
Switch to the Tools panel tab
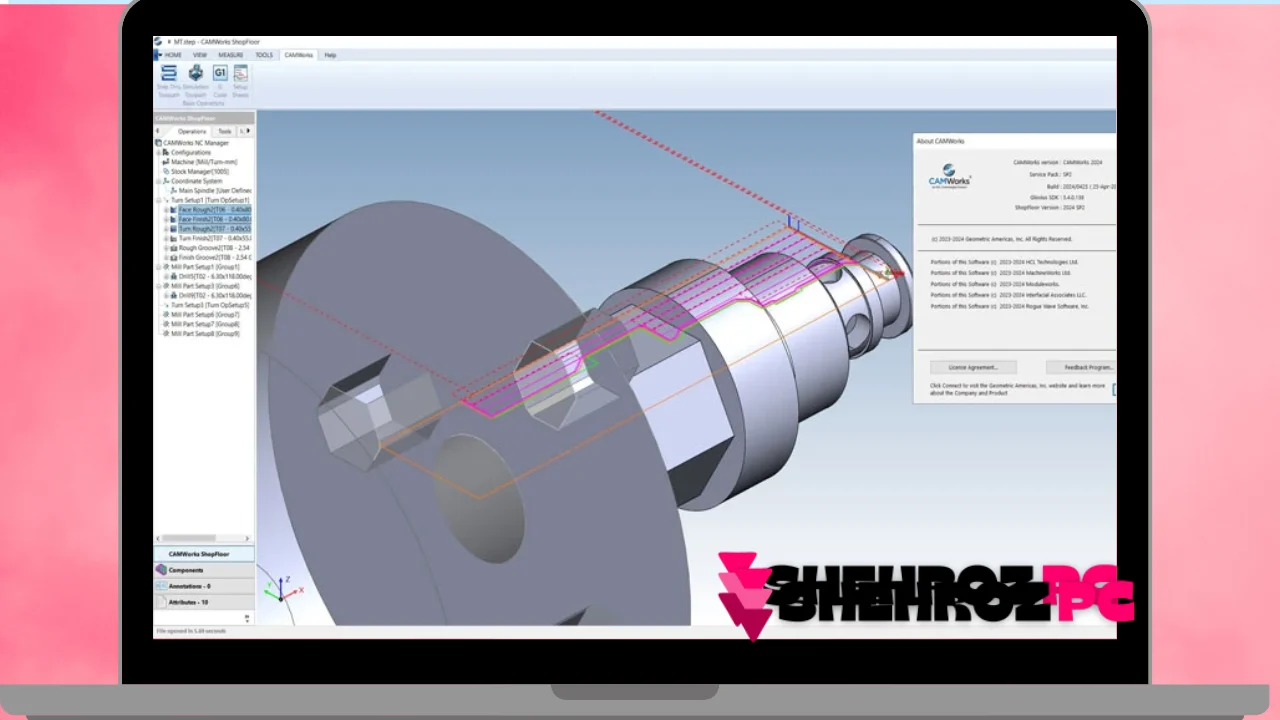click(225, 131)
